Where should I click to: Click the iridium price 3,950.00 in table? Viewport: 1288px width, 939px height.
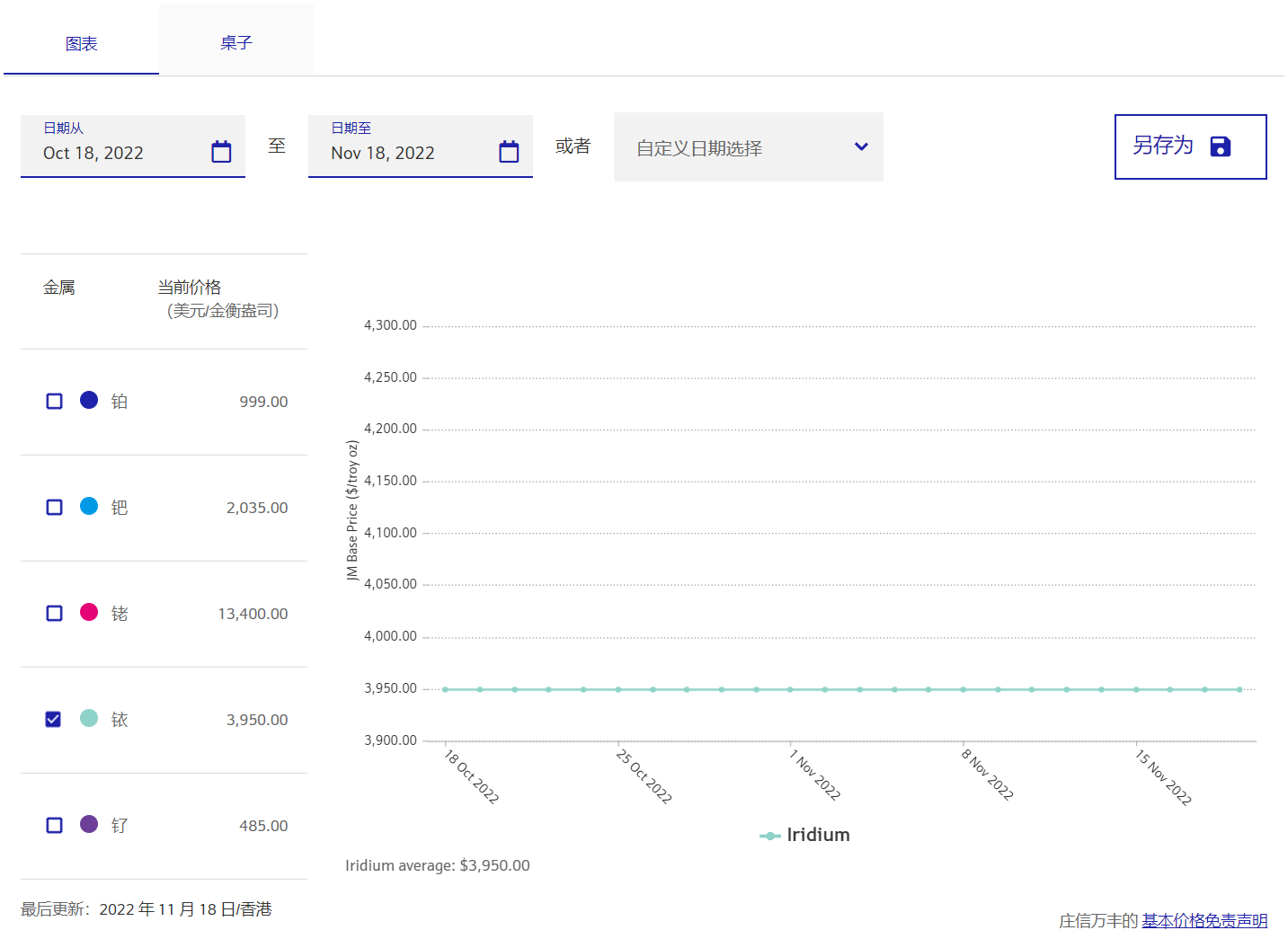(257, 720)
